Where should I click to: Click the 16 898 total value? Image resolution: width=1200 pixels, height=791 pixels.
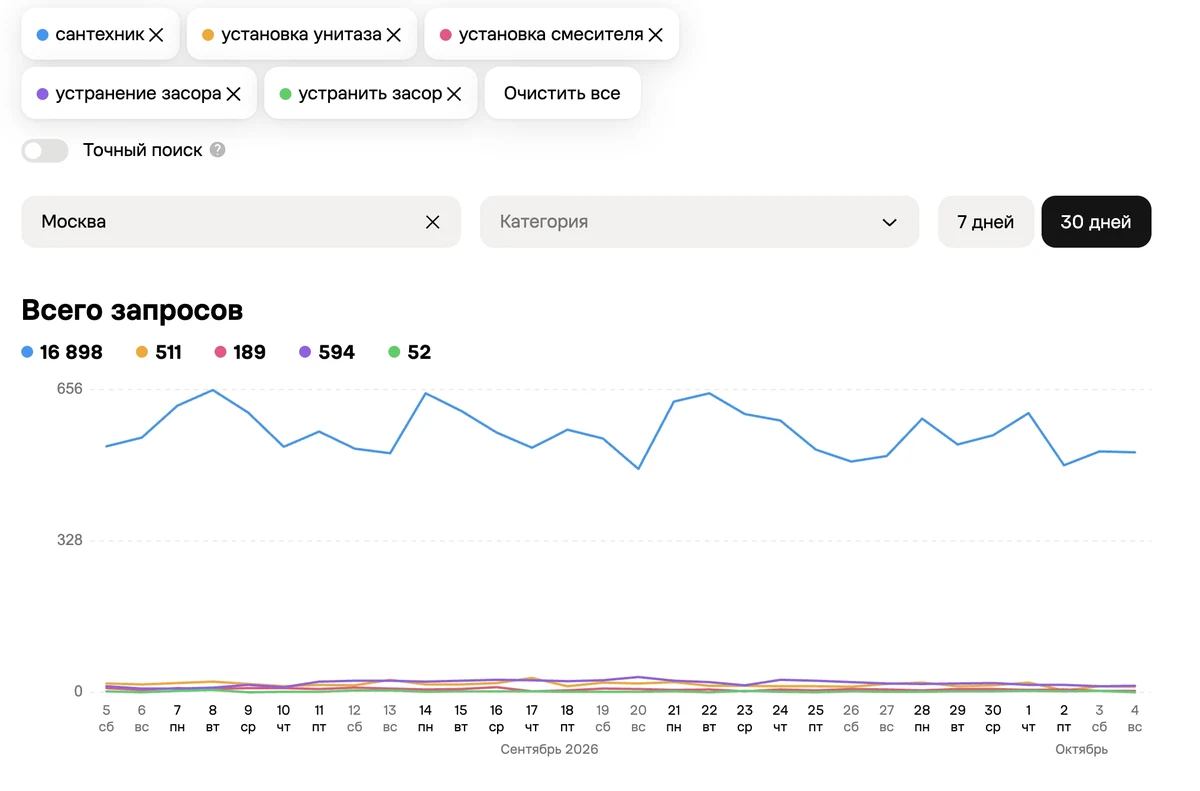click(71, 352)
